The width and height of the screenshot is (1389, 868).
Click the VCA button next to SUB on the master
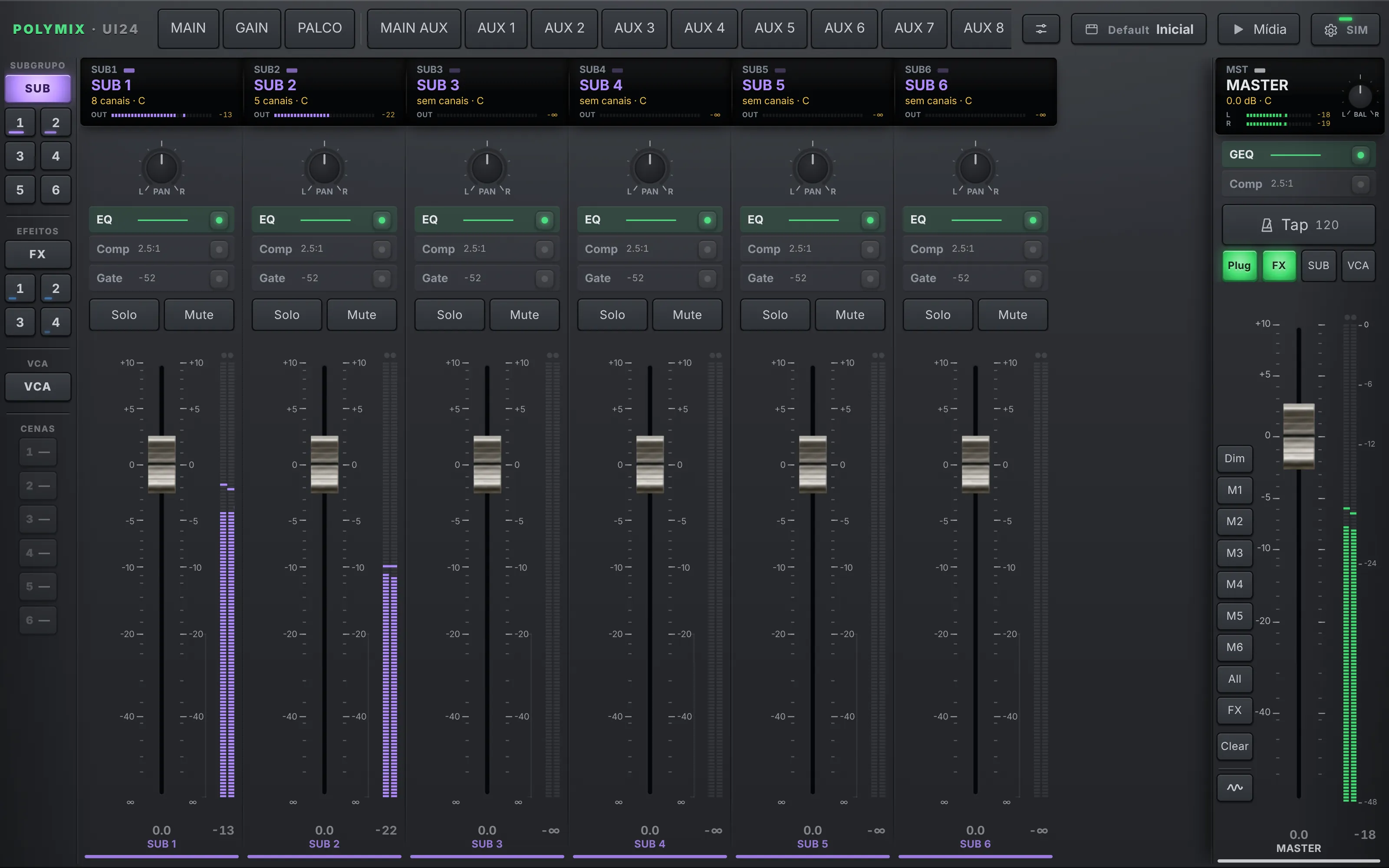[1358, 265]
